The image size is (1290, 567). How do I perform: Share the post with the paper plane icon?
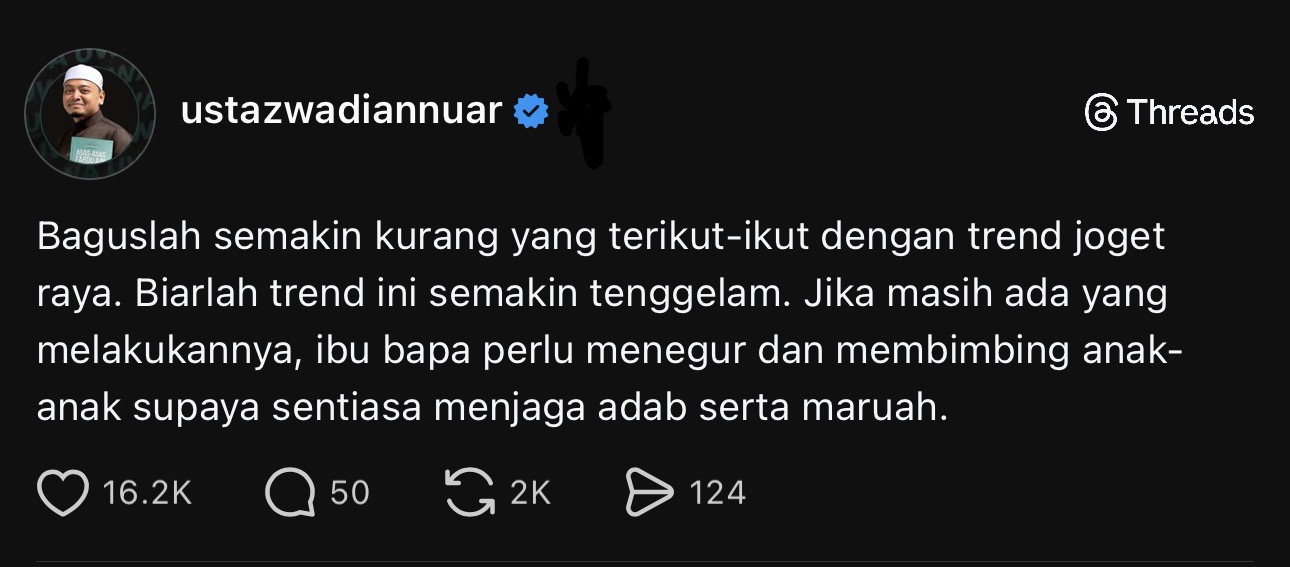650,492
